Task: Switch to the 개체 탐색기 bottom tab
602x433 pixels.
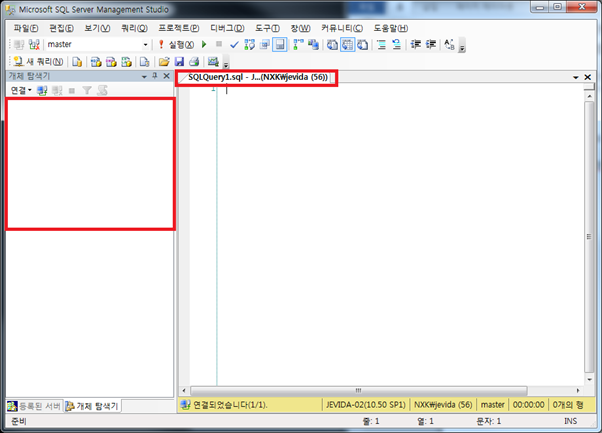Action: coord(92,406)
